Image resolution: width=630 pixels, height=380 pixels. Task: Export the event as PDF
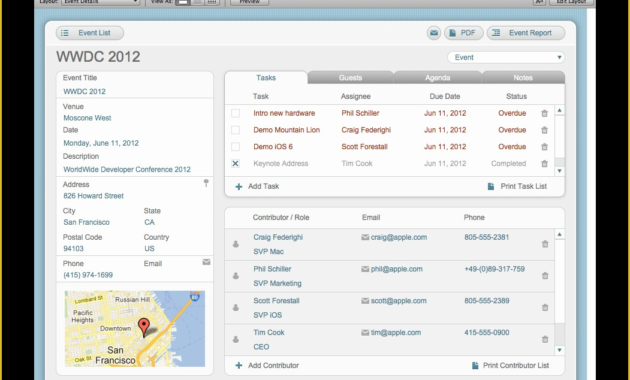coord(463,33)
